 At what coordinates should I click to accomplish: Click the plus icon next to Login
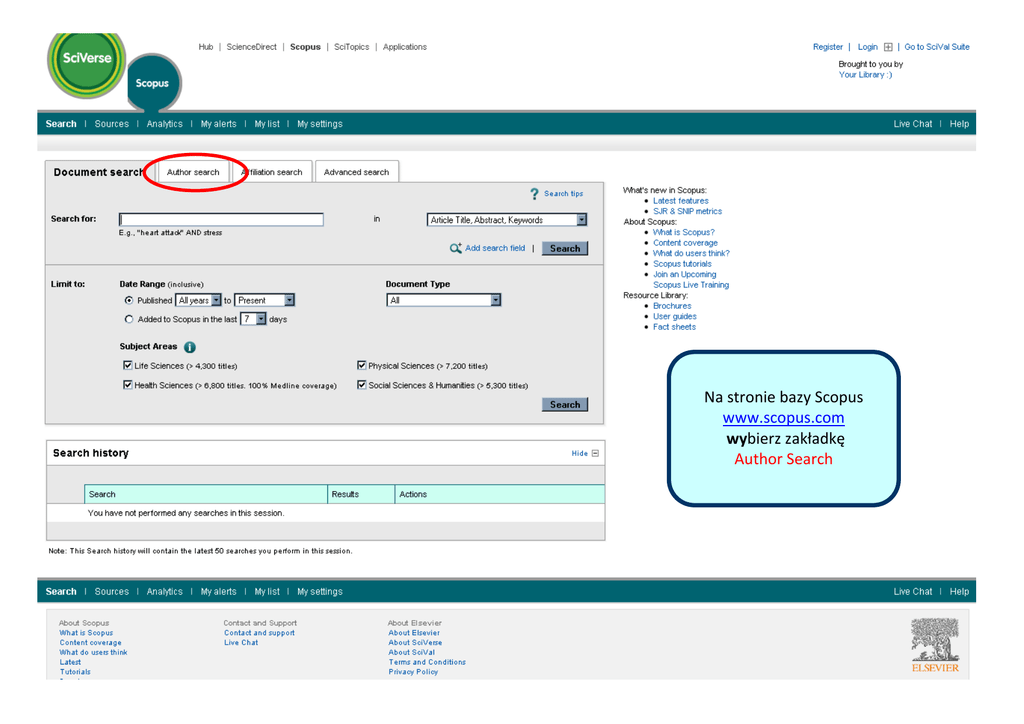(x=888, y=47)
